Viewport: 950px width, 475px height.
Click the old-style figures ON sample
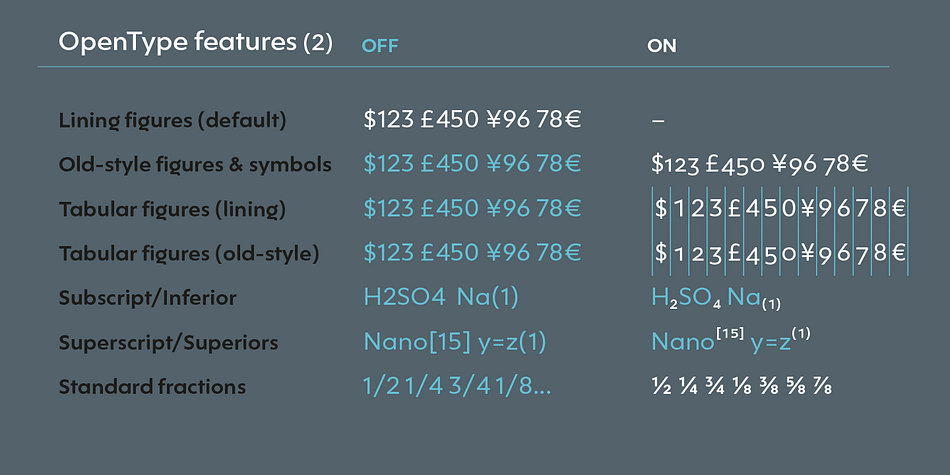[x=760, y=165]
